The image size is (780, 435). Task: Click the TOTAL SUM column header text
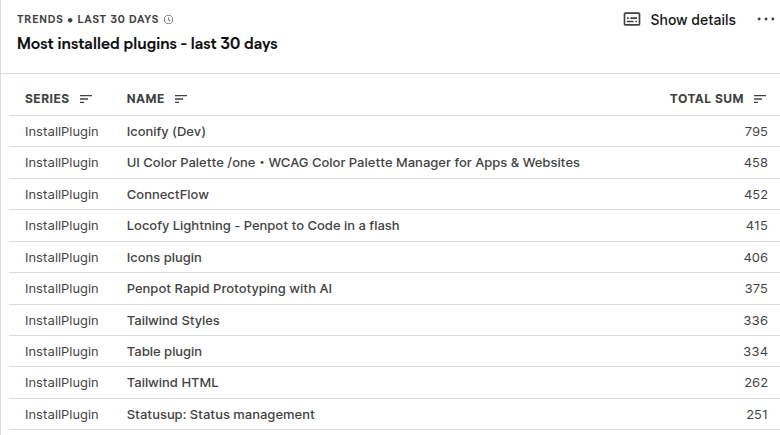point(706,99)
